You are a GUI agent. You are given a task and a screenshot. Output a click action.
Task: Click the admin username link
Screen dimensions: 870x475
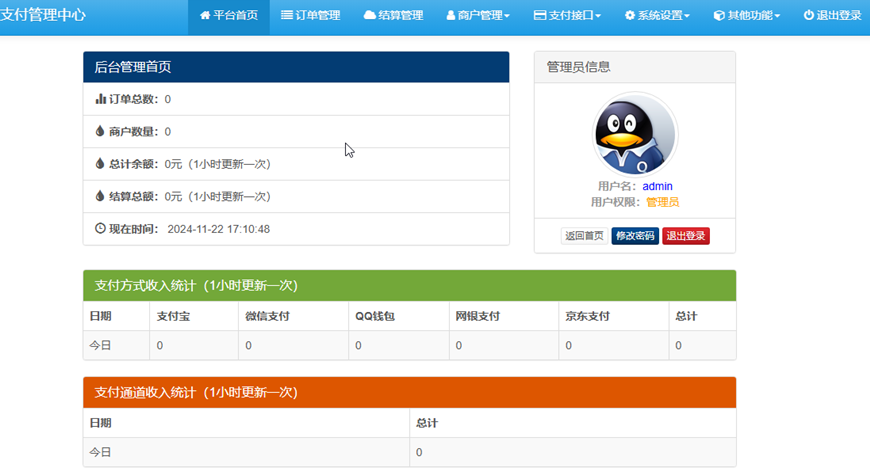657,186
